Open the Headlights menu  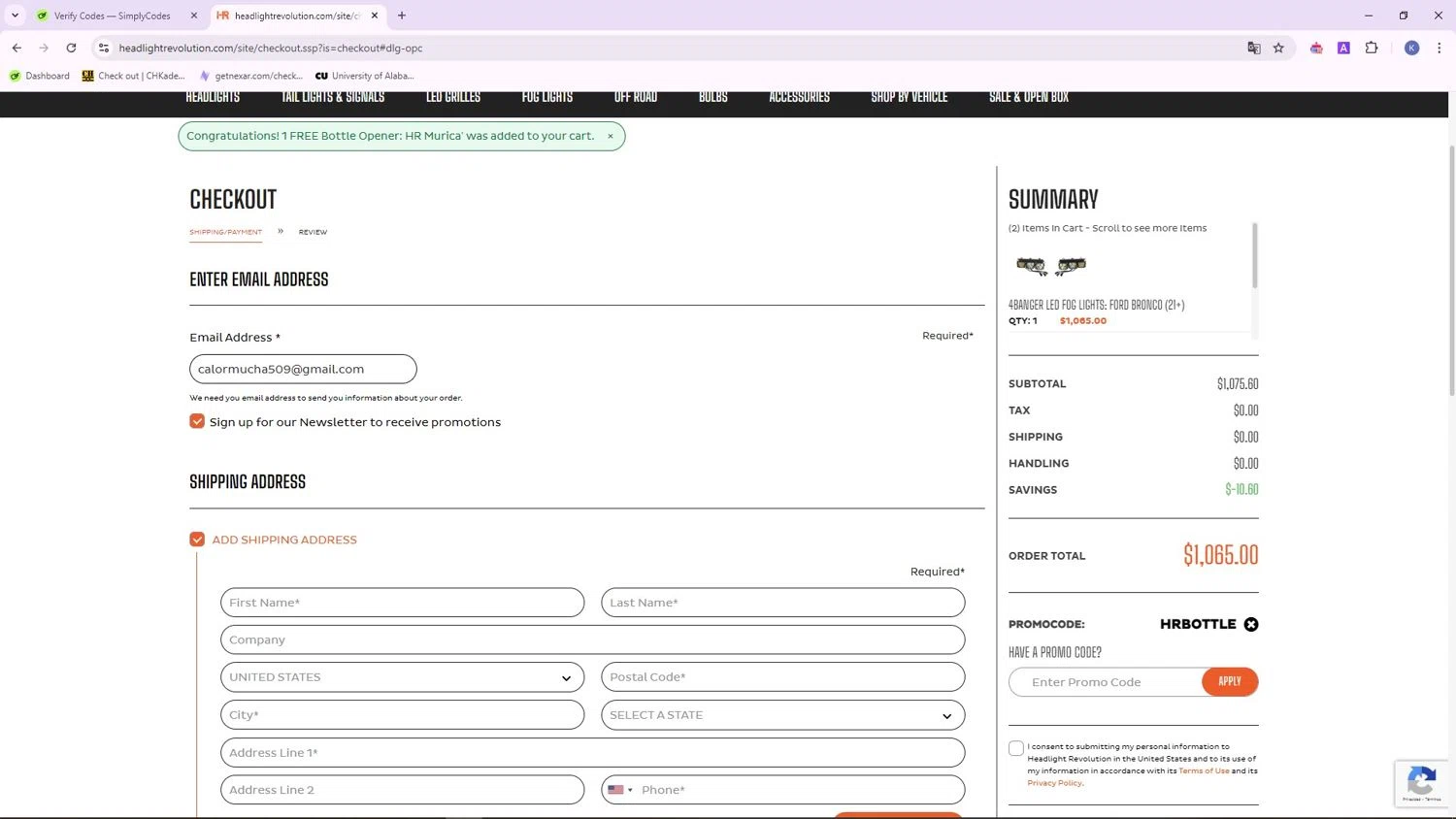(x=213, y=97)
